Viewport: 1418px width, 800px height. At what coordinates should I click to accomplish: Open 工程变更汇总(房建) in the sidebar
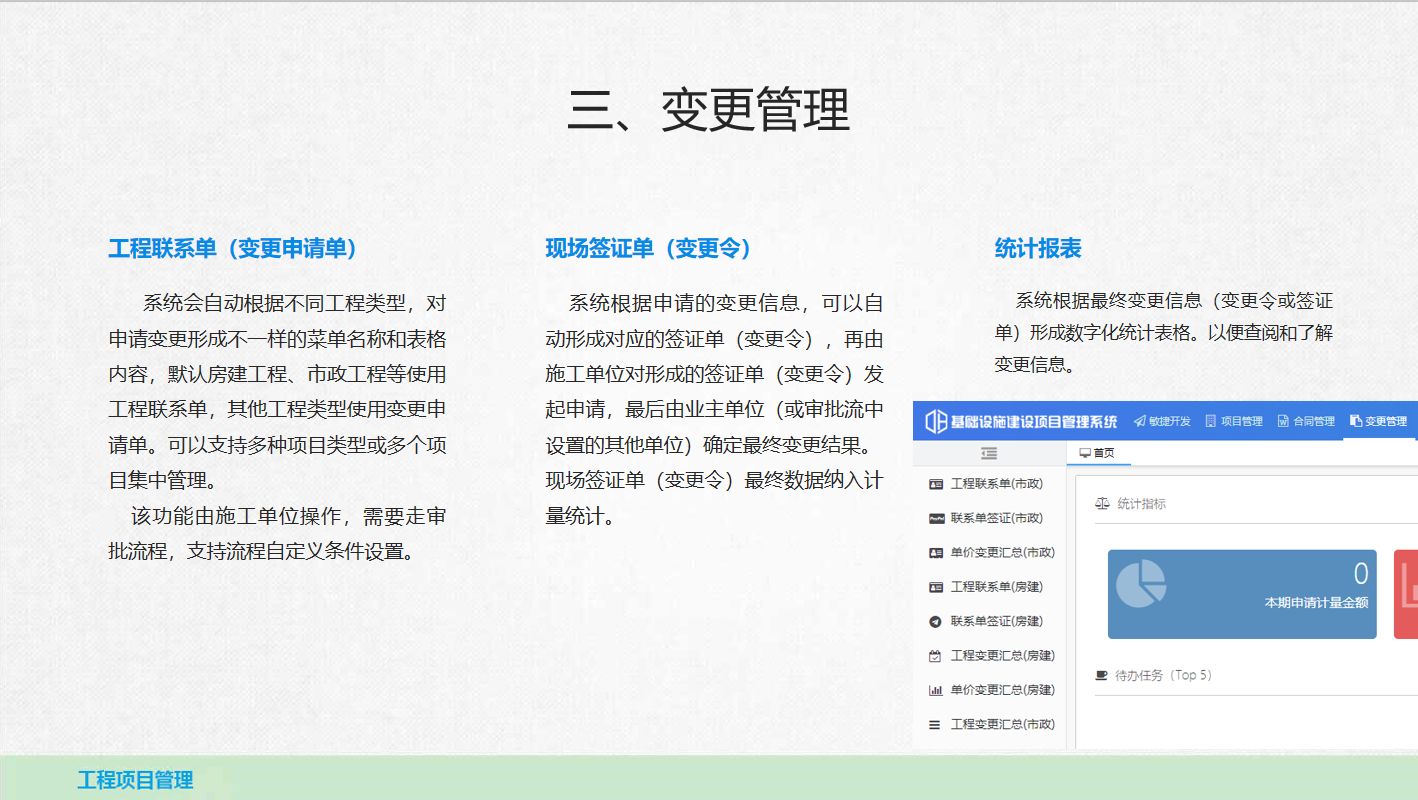point(1002,656)
